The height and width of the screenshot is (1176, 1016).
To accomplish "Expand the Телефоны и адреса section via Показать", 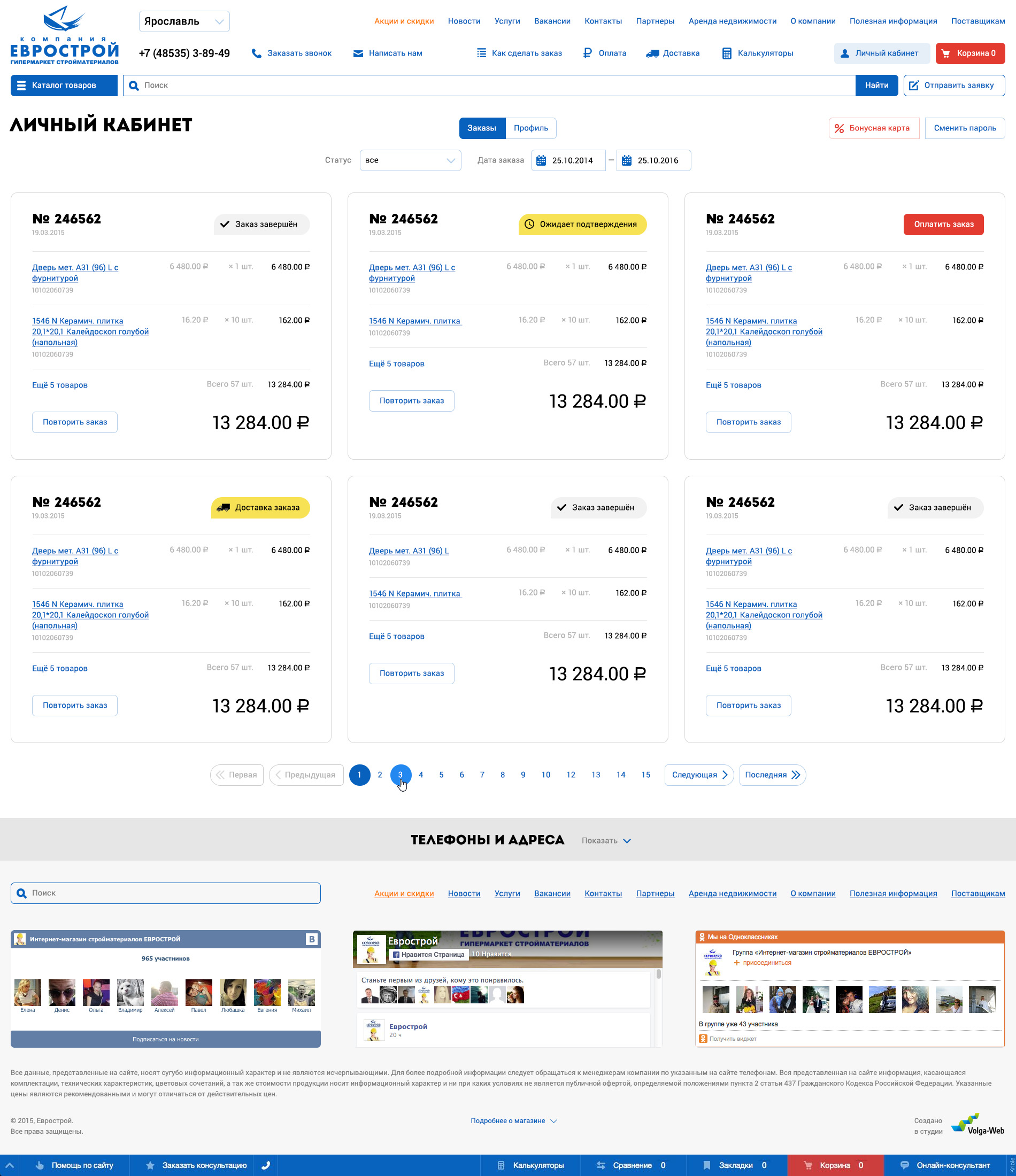I will point(606,840).
